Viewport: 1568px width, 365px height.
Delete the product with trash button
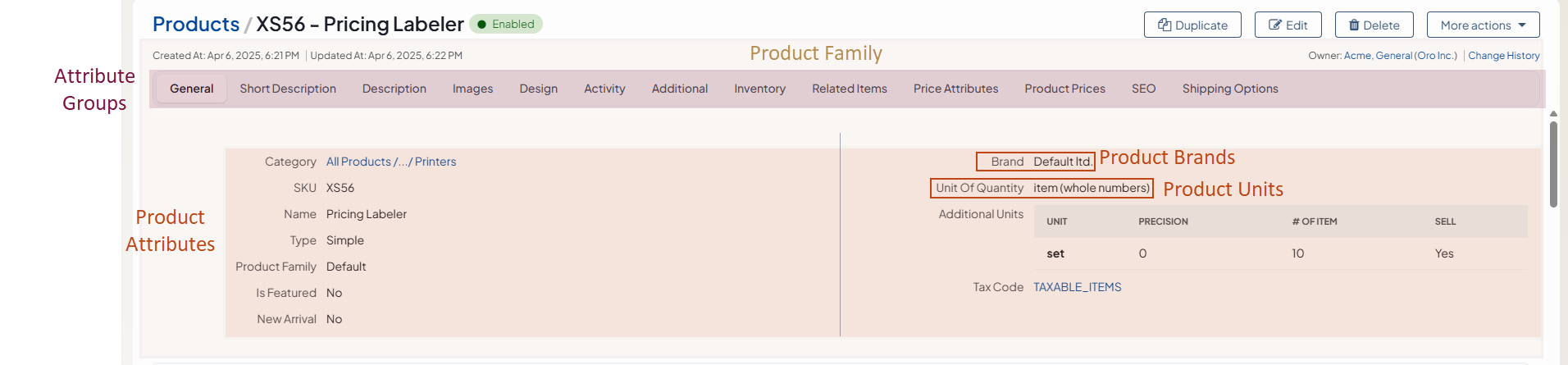[1374, 25]
